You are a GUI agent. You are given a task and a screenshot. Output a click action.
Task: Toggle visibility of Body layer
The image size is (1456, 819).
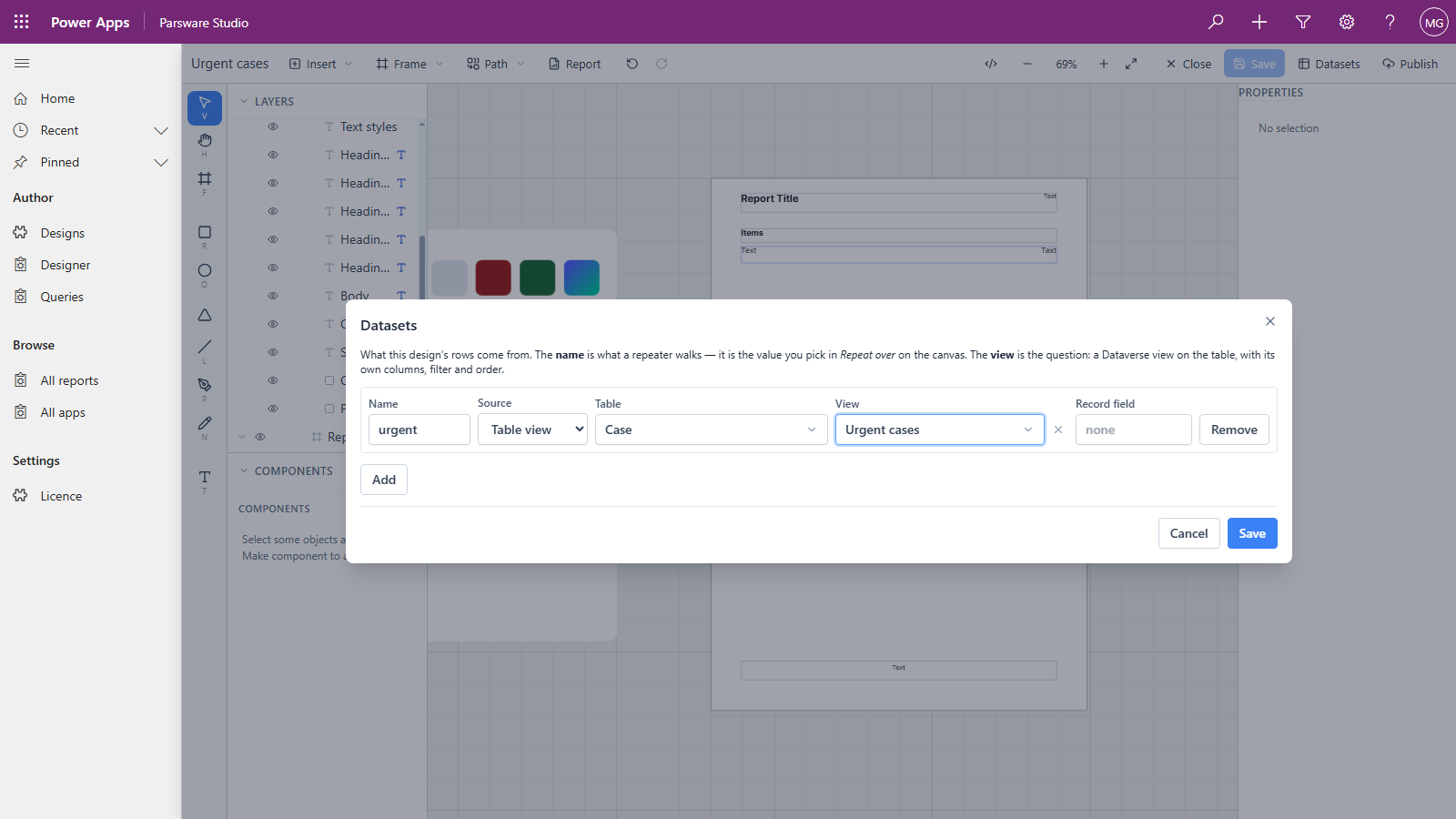273,296
